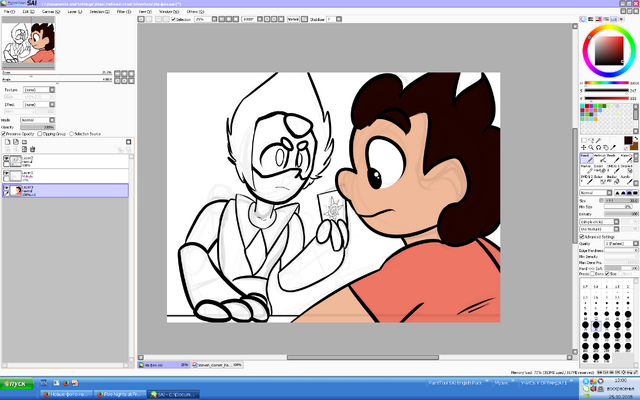Toggle pressure Size checkbox
Image resolution: width=640 pixels, height=400 pixels.
pos(607,274)
